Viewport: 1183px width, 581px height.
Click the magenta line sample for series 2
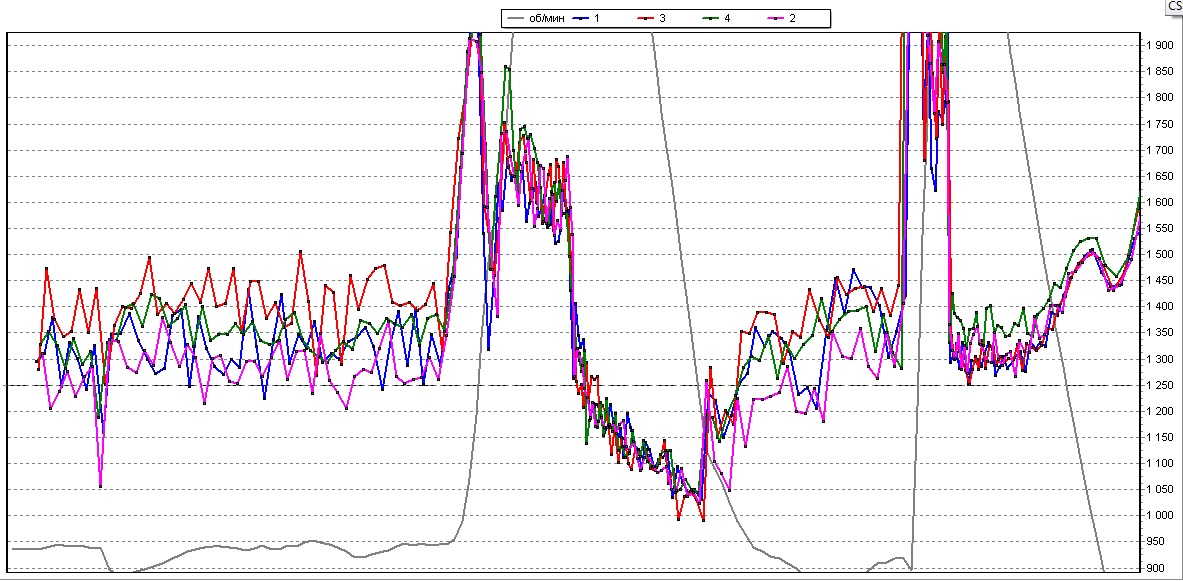[x=776, y=18]
